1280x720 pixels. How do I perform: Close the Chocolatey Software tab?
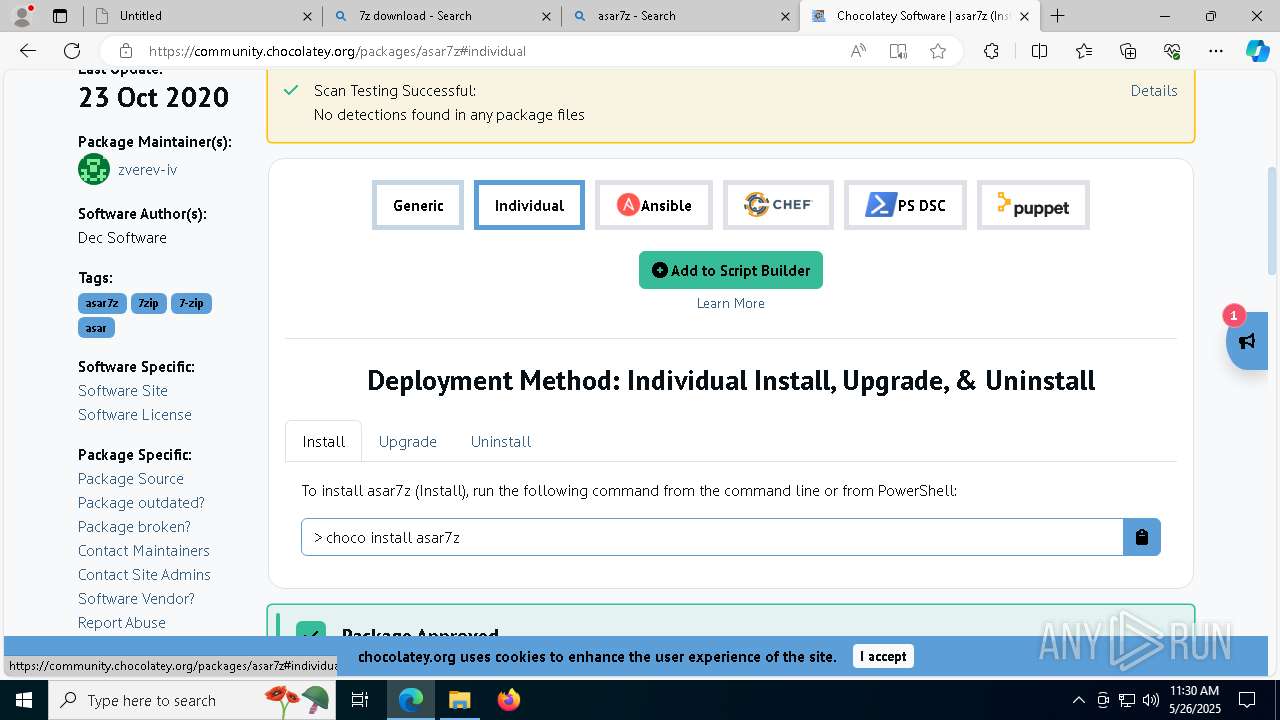(x=1024, y=16)
